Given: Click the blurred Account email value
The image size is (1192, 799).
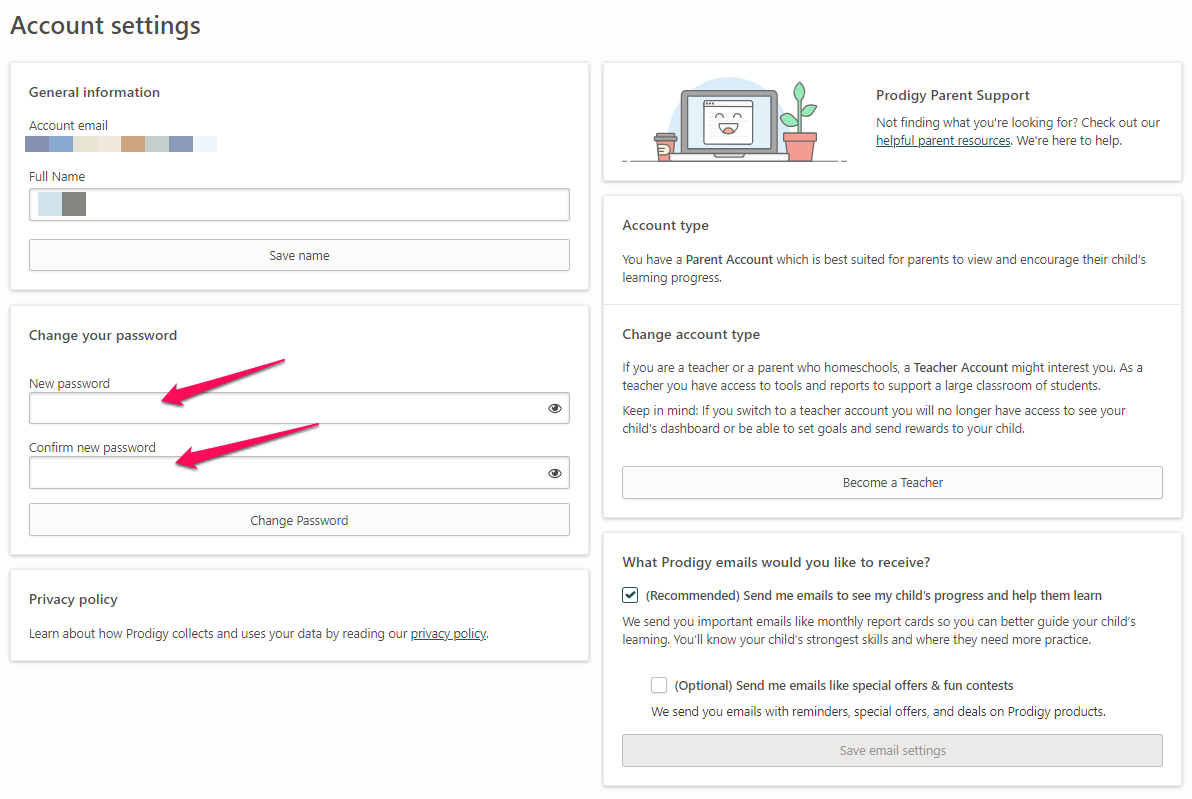Looking at the screenshot, I should [x=122, y=144].
